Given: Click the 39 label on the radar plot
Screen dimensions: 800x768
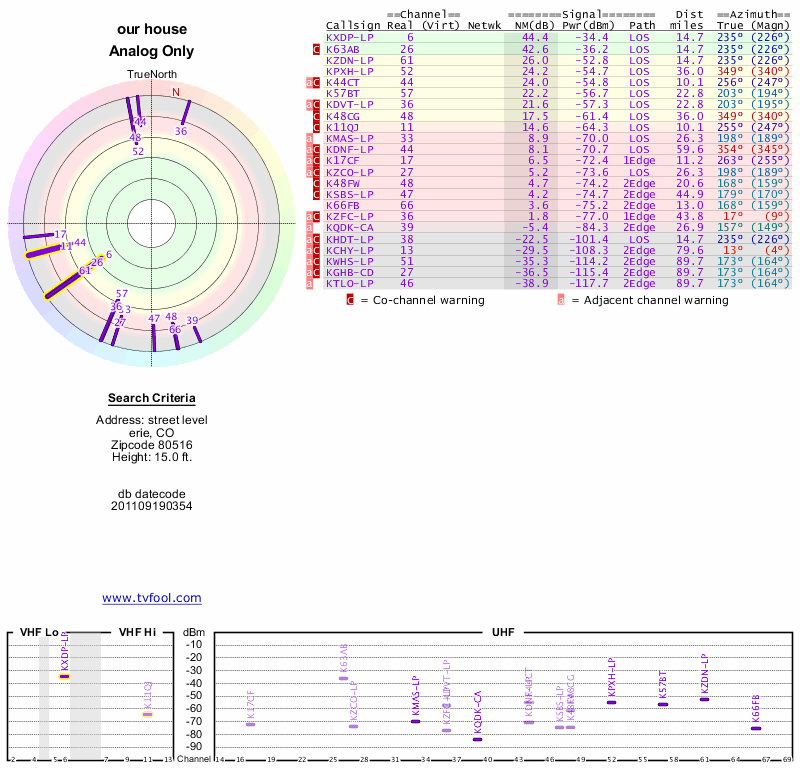Looking at the screenshot, I should click(x=192, y=320).
